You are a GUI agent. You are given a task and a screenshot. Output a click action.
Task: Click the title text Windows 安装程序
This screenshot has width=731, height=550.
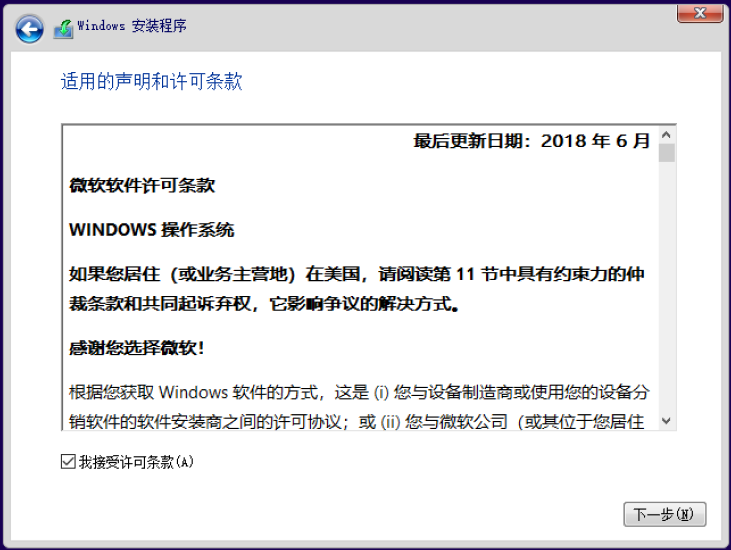[132, 26]
